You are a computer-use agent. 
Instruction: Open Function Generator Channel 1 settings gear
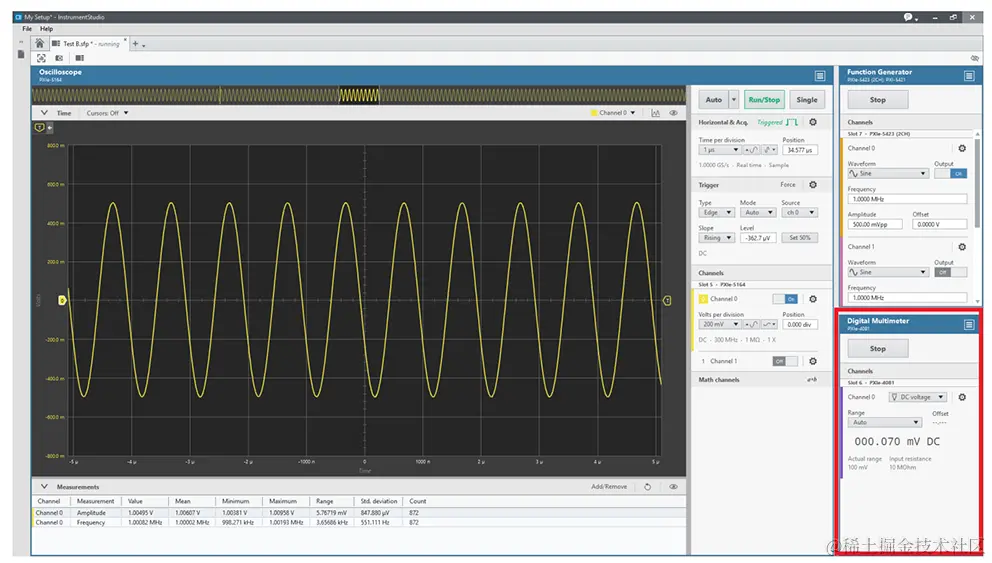[x=962, y=247]
